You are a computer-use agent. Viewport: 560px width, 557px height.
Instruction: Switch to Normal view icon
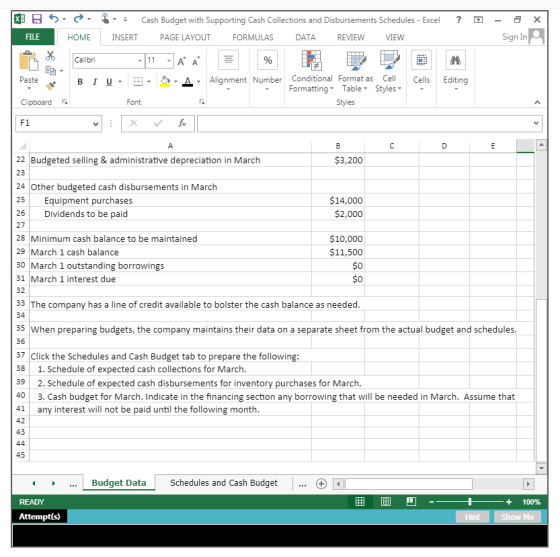tap(360, 502)
